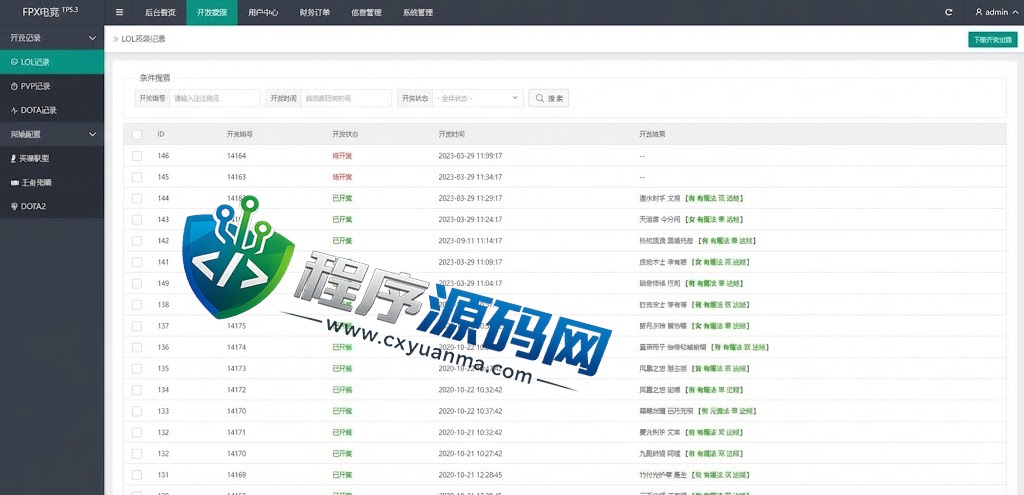Toggle the select-all checkbox in table header
Screen dimensions: 1024x495
point(136,135)
